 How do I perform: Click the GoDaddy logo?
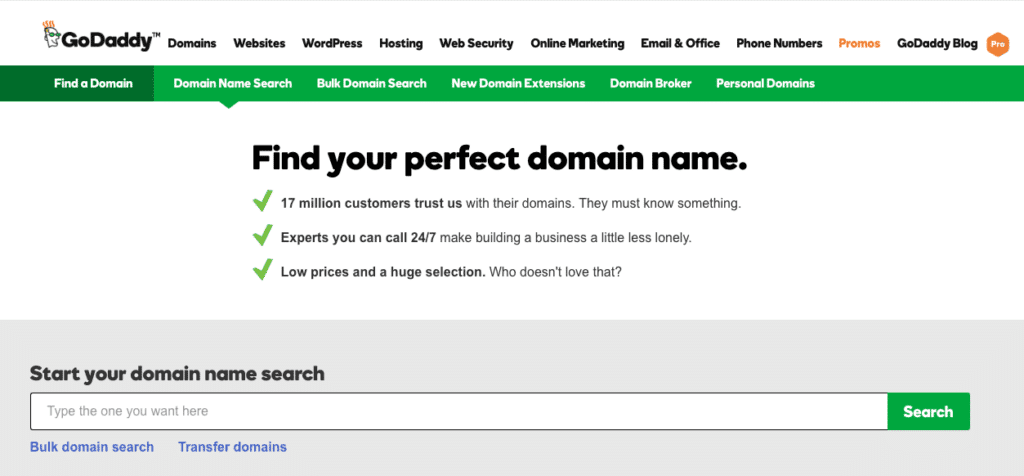(100, 37)
